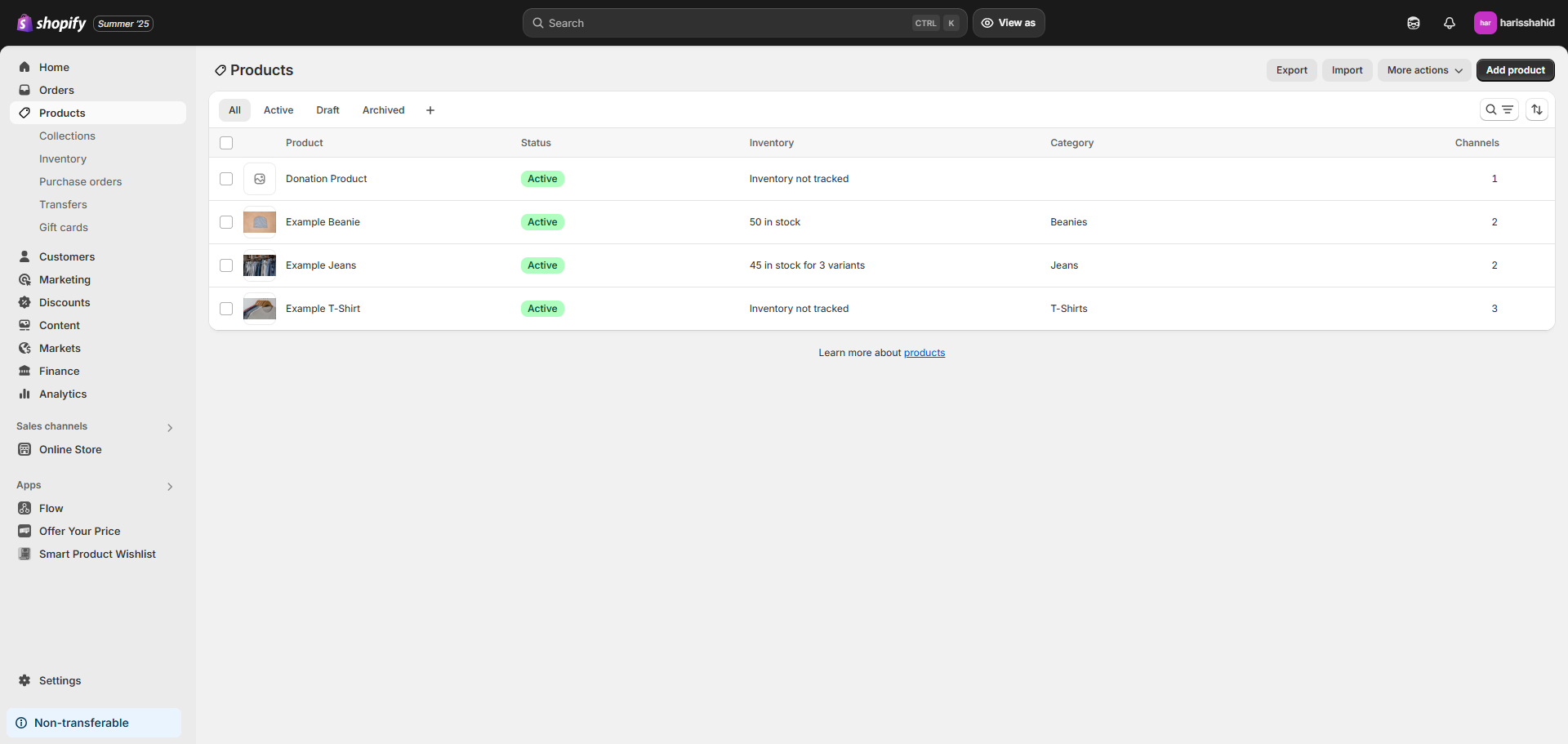The image size is (1568, 744).
Task: Click the Flow app icon
Action: pos(24,508)
